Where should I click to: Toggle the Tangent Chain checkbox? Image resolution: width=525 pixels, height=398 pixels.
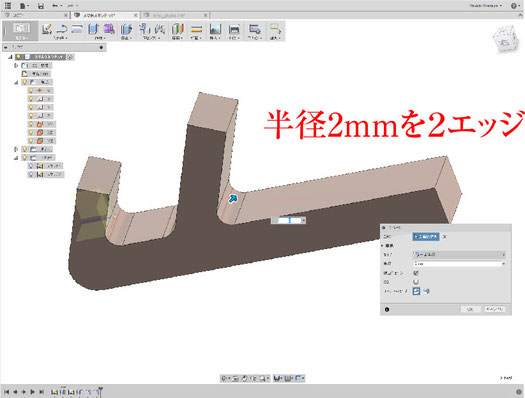(416, 273)
